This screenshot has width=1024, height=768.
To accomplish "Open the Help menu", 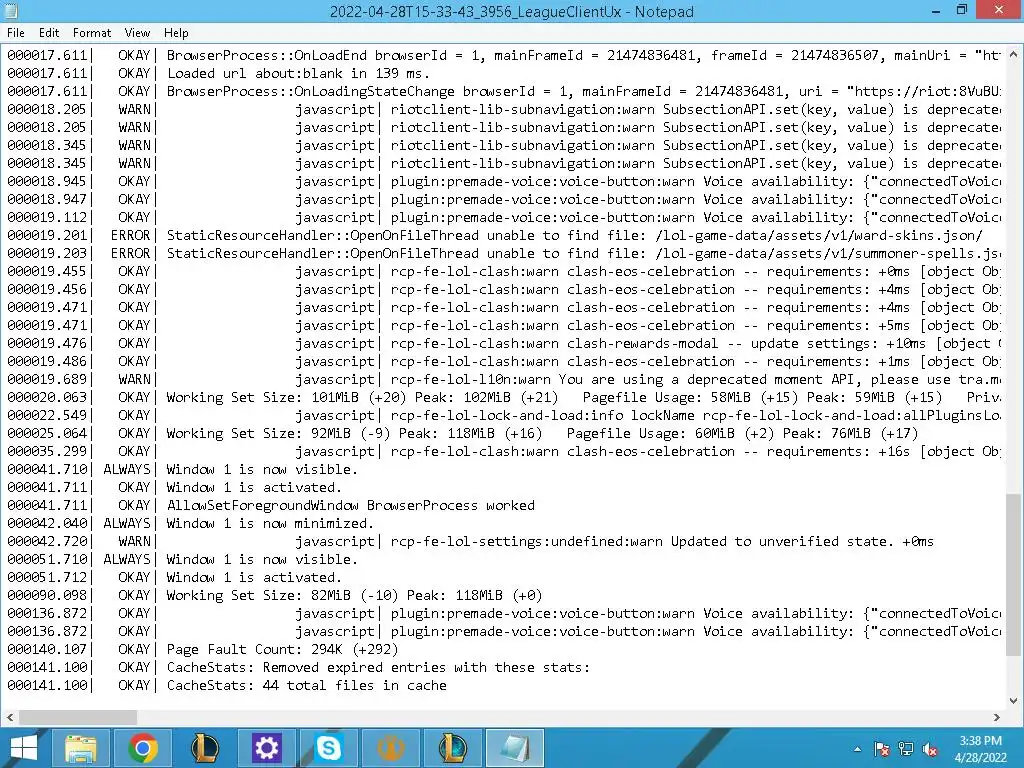I will point(176,33).
